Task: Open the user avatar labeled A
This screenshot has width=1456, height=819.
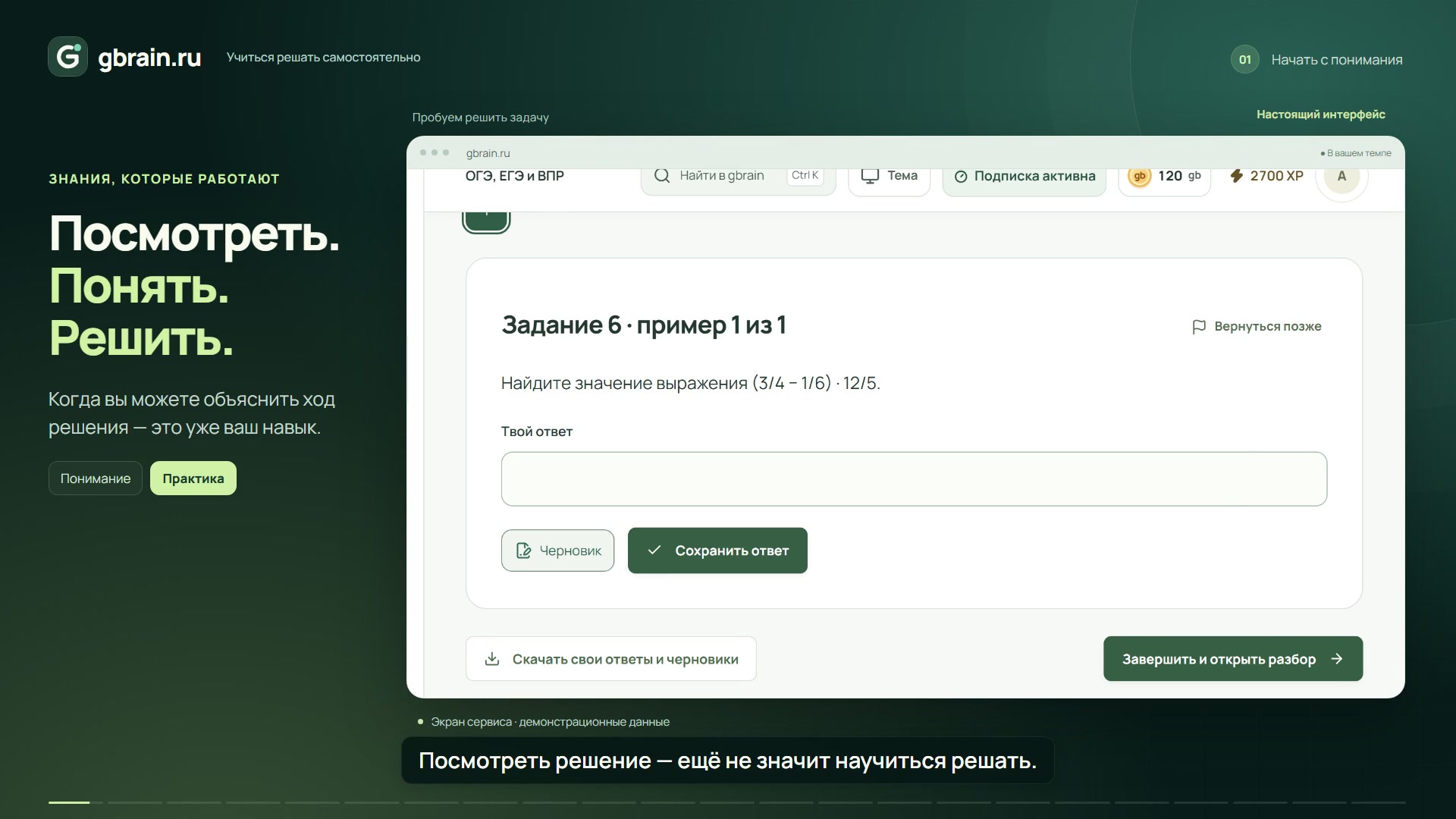Action: pyautogui.click(x=1341, y=176)
